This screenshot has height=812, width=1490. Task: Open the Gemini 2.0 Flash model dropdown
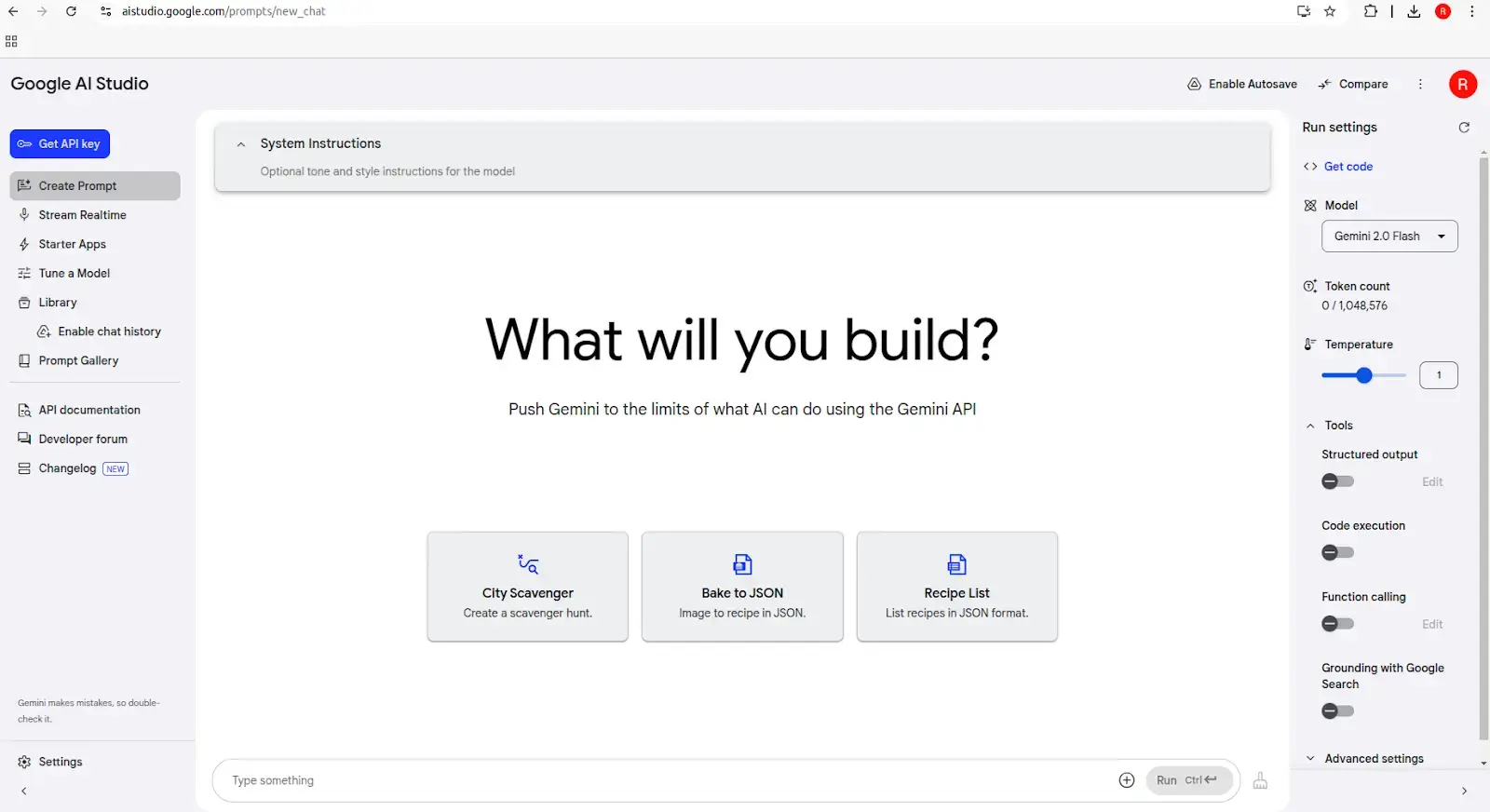tap(1389, 237)
